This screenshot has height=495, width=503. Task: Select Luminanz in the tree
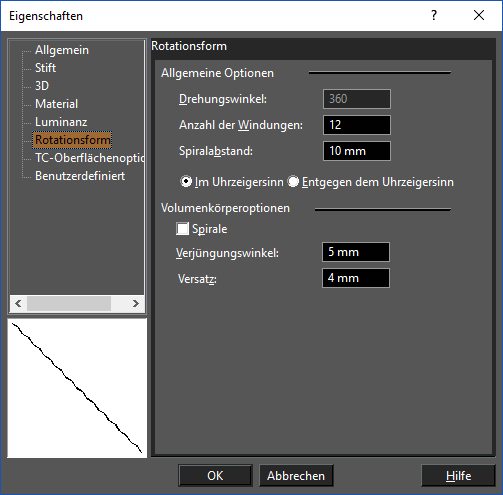pos(61,122)
